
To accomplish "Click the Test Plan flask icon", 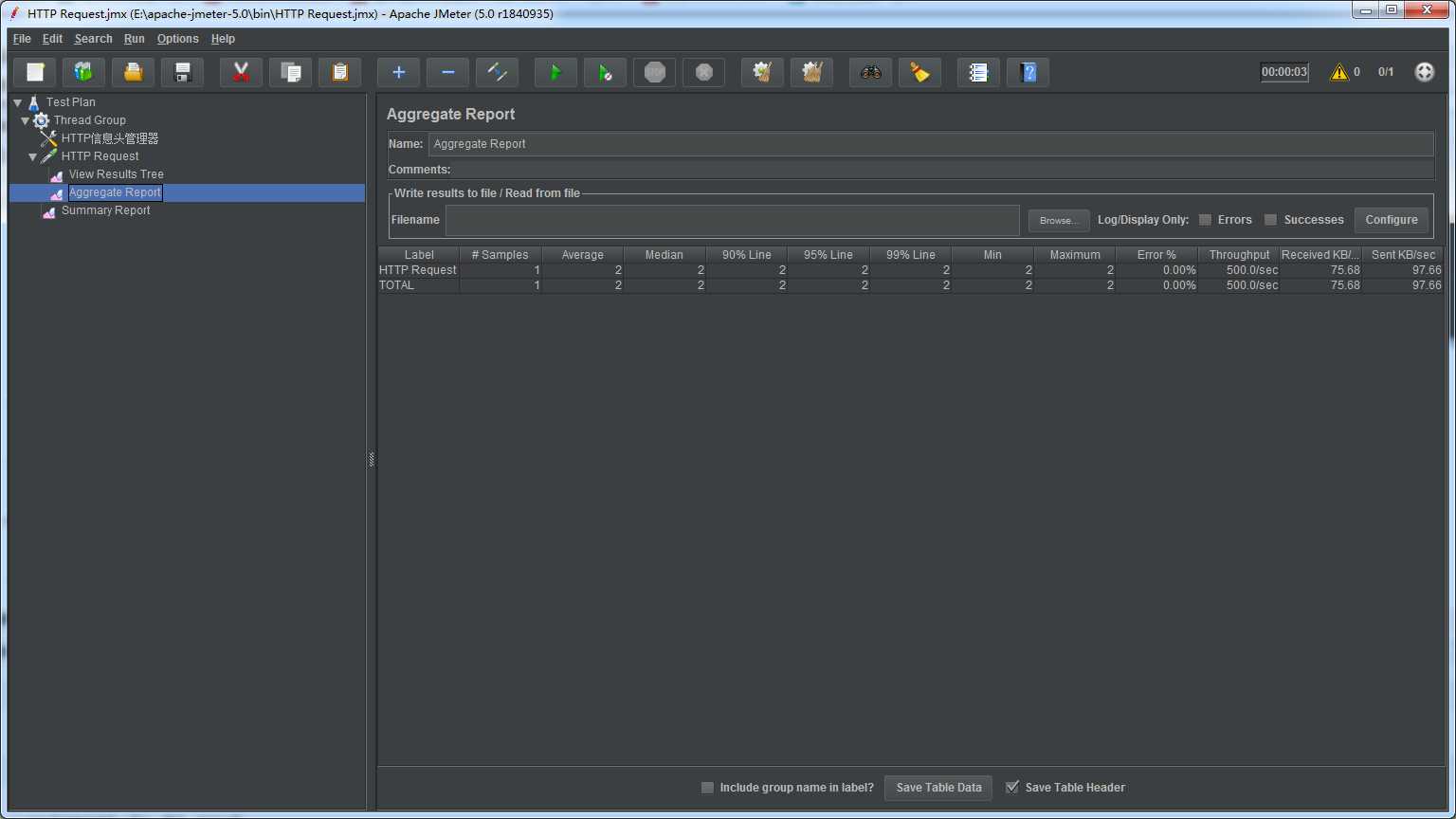I will pos(34,102).
